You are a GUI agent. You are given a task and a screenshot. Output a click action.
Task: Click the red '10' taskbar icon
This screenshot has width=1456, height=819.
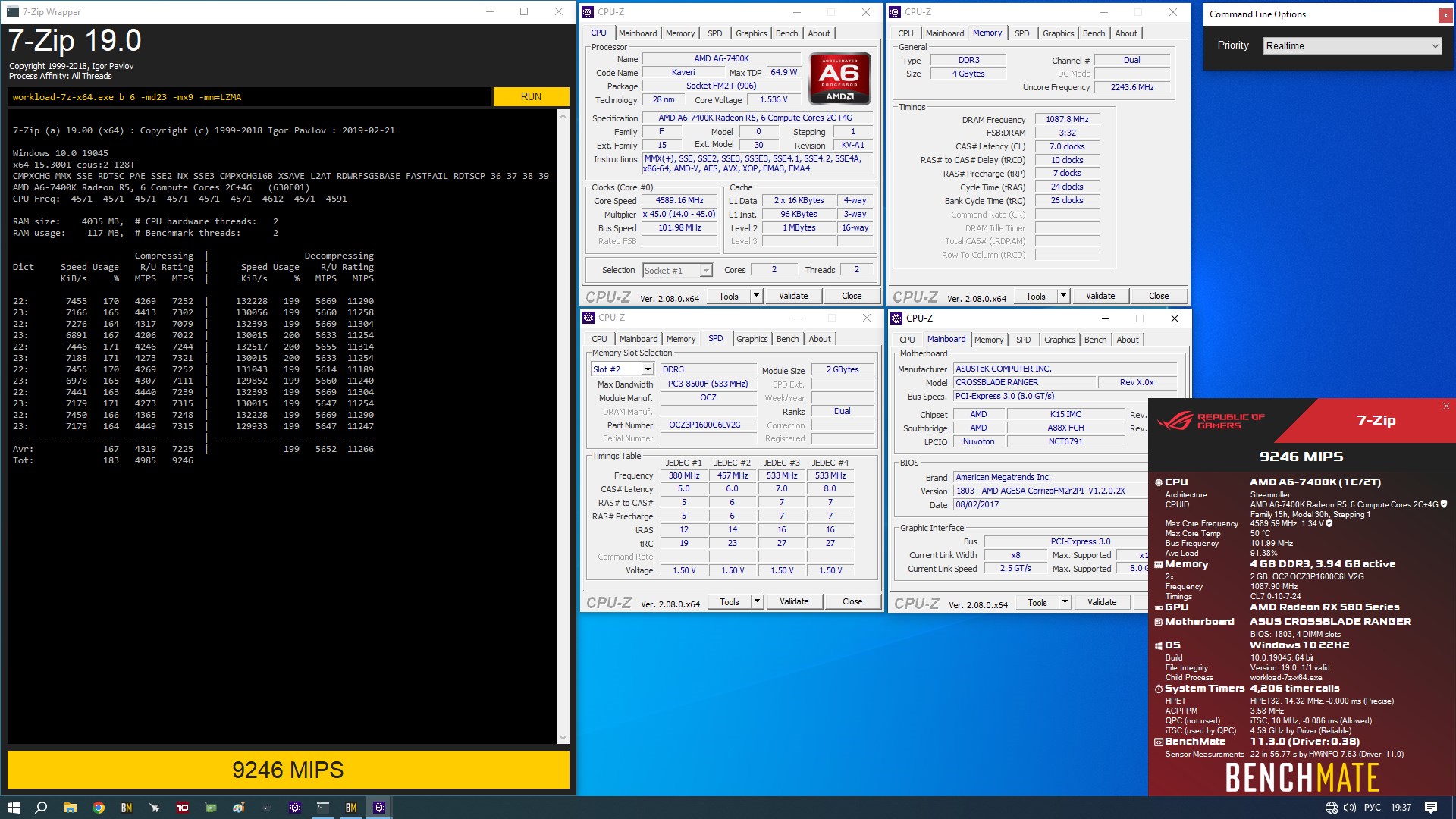(182, 808)
